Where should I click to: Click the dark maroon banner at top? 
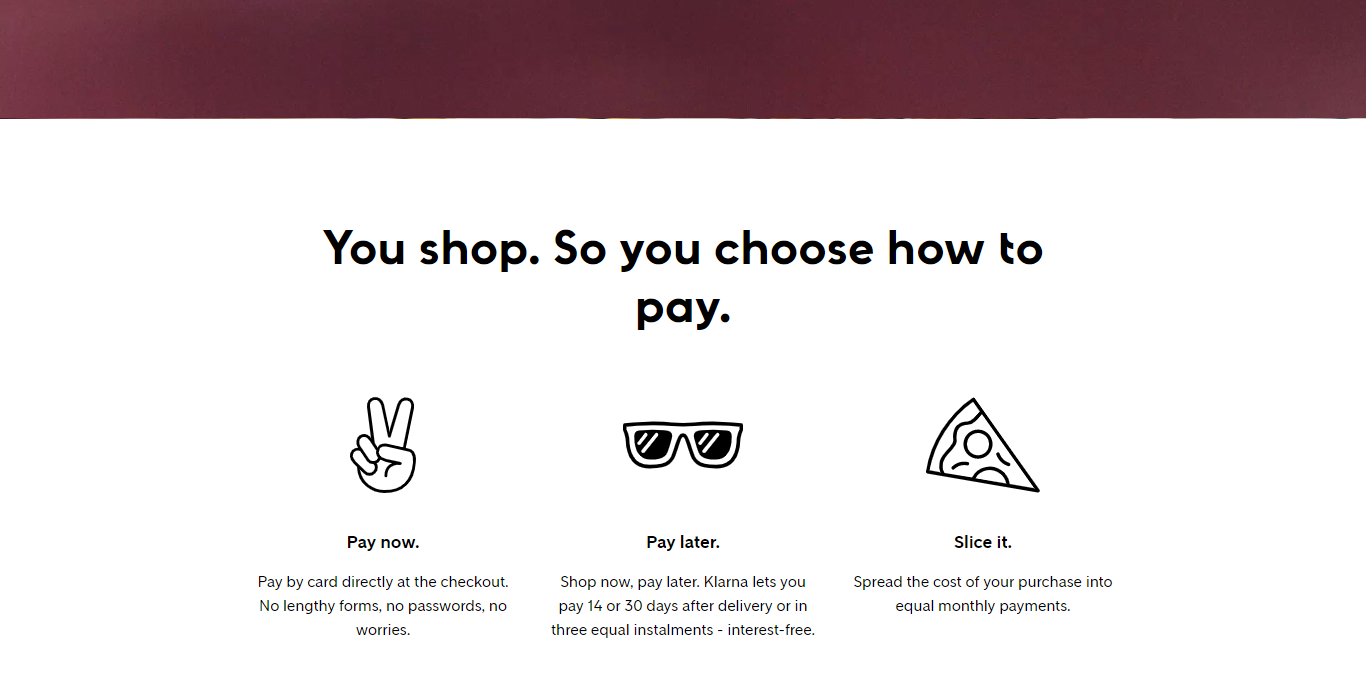[x=683, y=59]
